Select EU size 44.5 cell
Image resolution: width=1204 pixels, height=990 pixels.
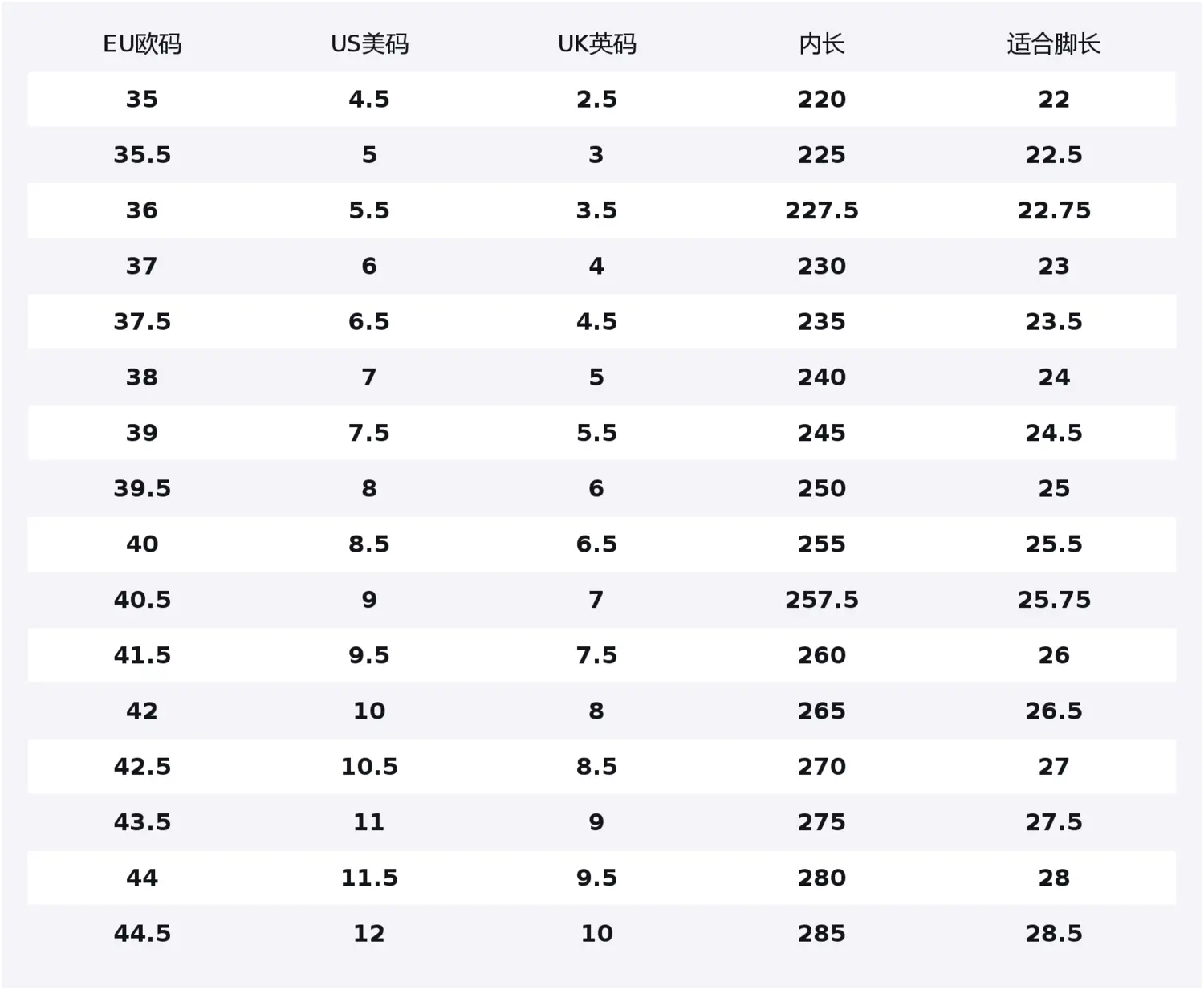142,933
